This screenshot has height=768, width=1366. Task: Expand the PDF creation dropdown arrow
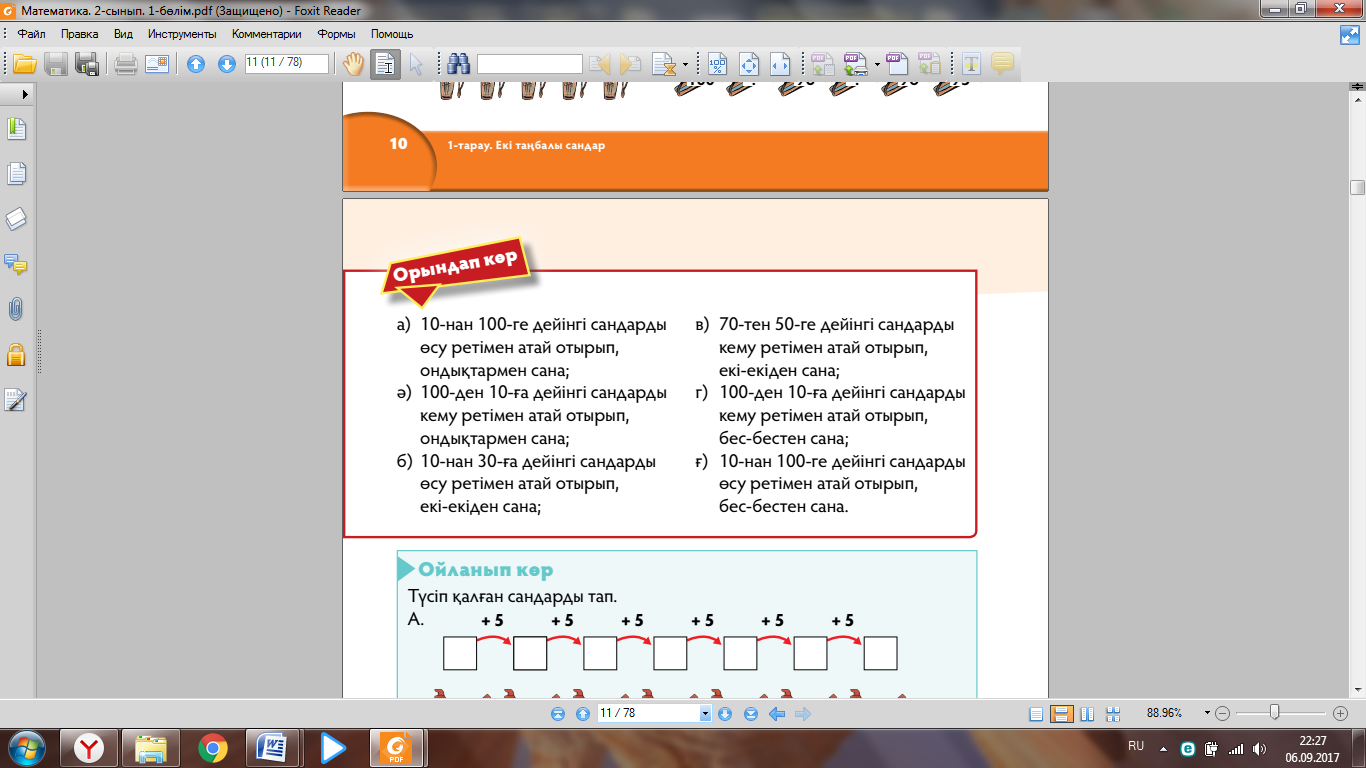[877, 65]
